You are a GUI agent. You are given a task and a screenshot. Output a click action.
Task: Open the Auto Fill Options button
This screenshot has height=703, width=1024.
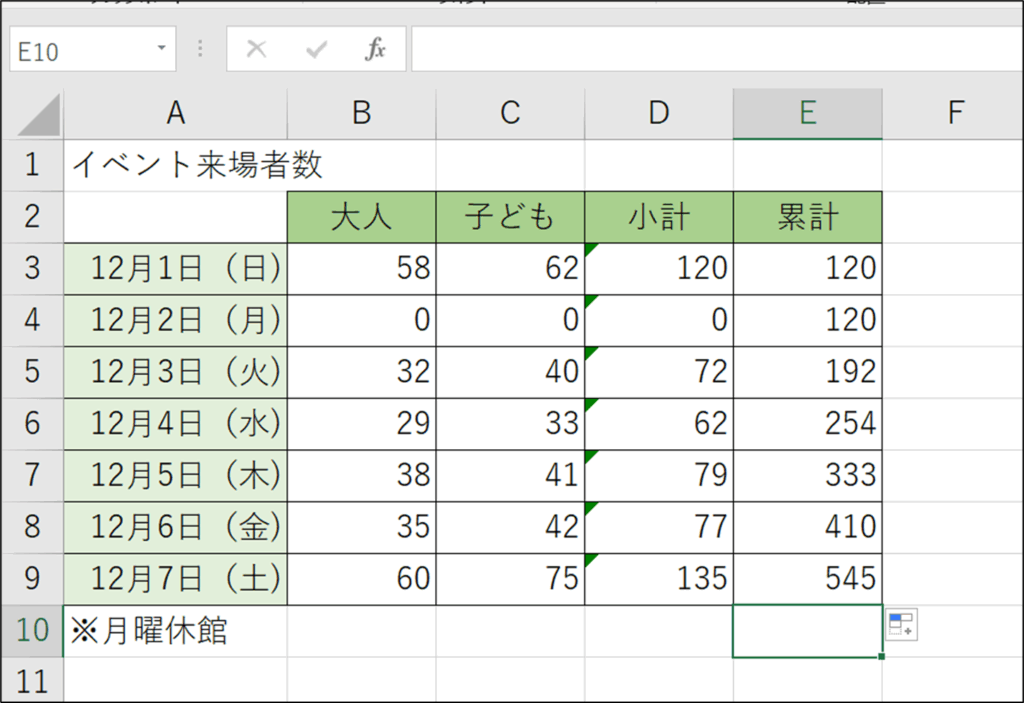click(902, 625)
